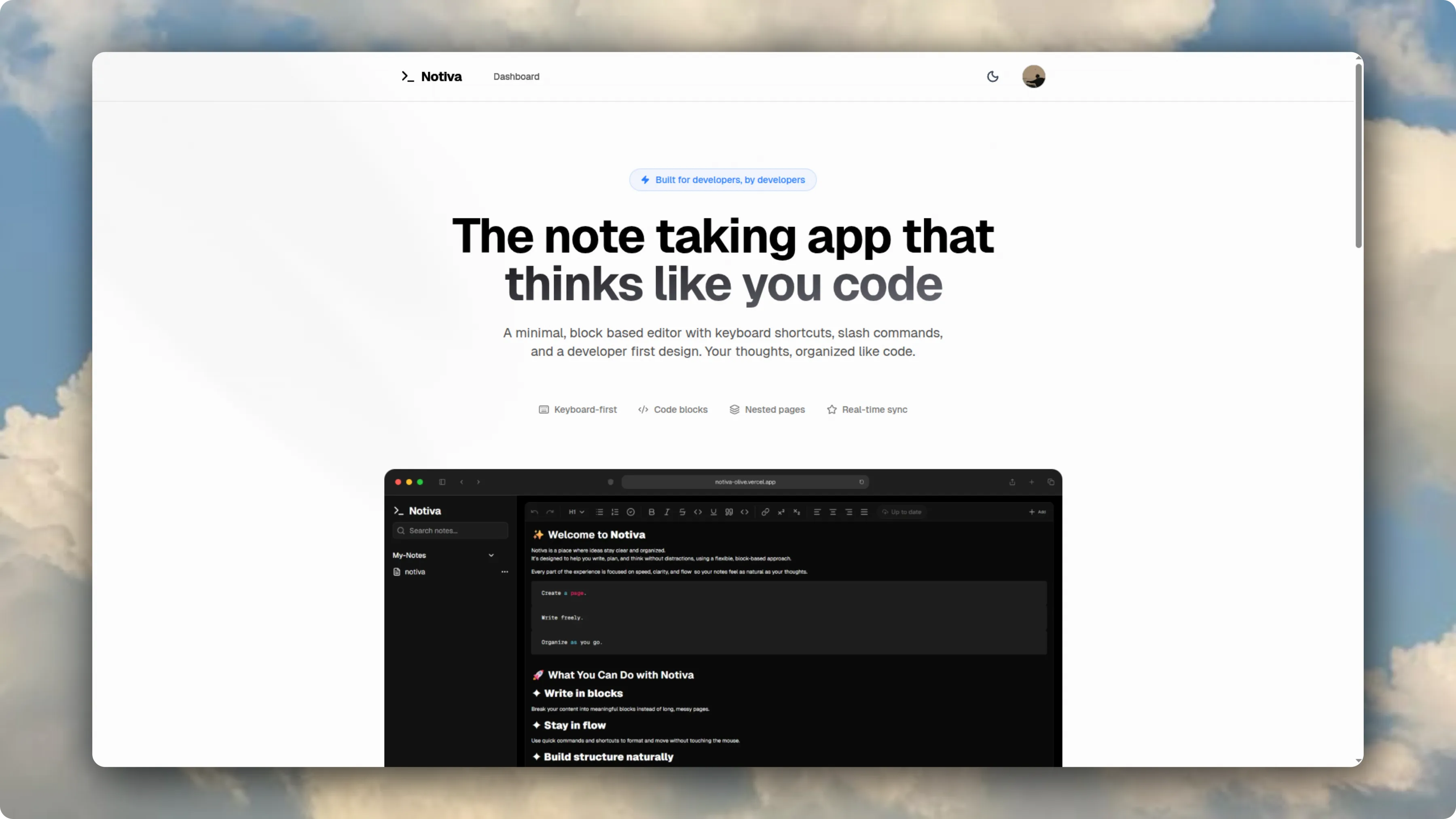Open the Dashboard nav link
This screenshot has height=819, width=1456.
click(x=516, y=76)
